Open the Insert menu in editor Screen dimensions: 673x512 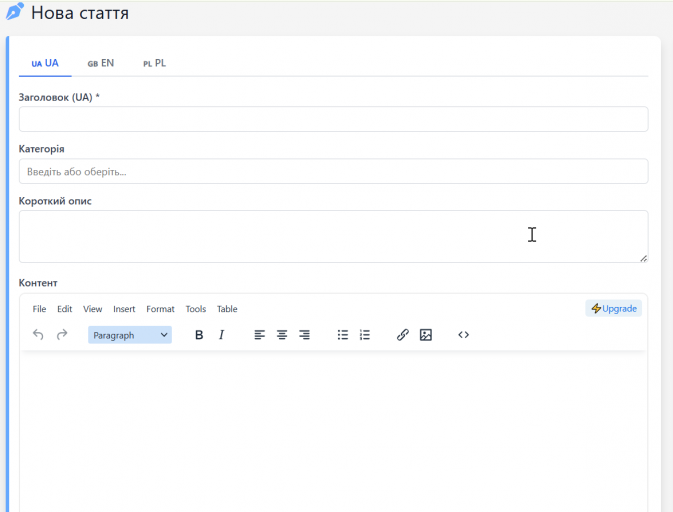click(124, 309)
